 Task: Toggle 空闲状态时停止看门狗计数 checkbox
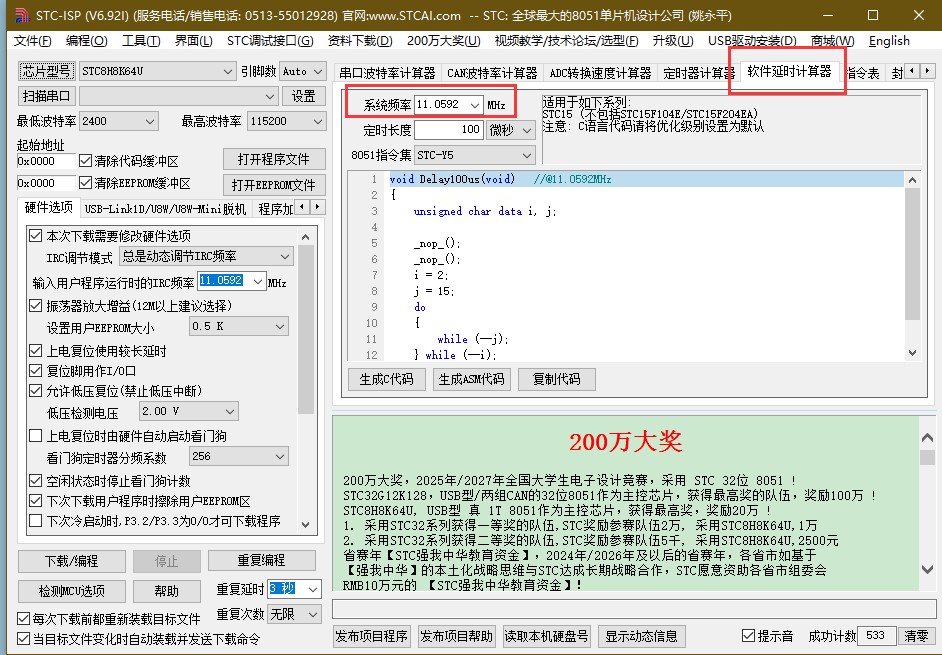pos(35,481)
